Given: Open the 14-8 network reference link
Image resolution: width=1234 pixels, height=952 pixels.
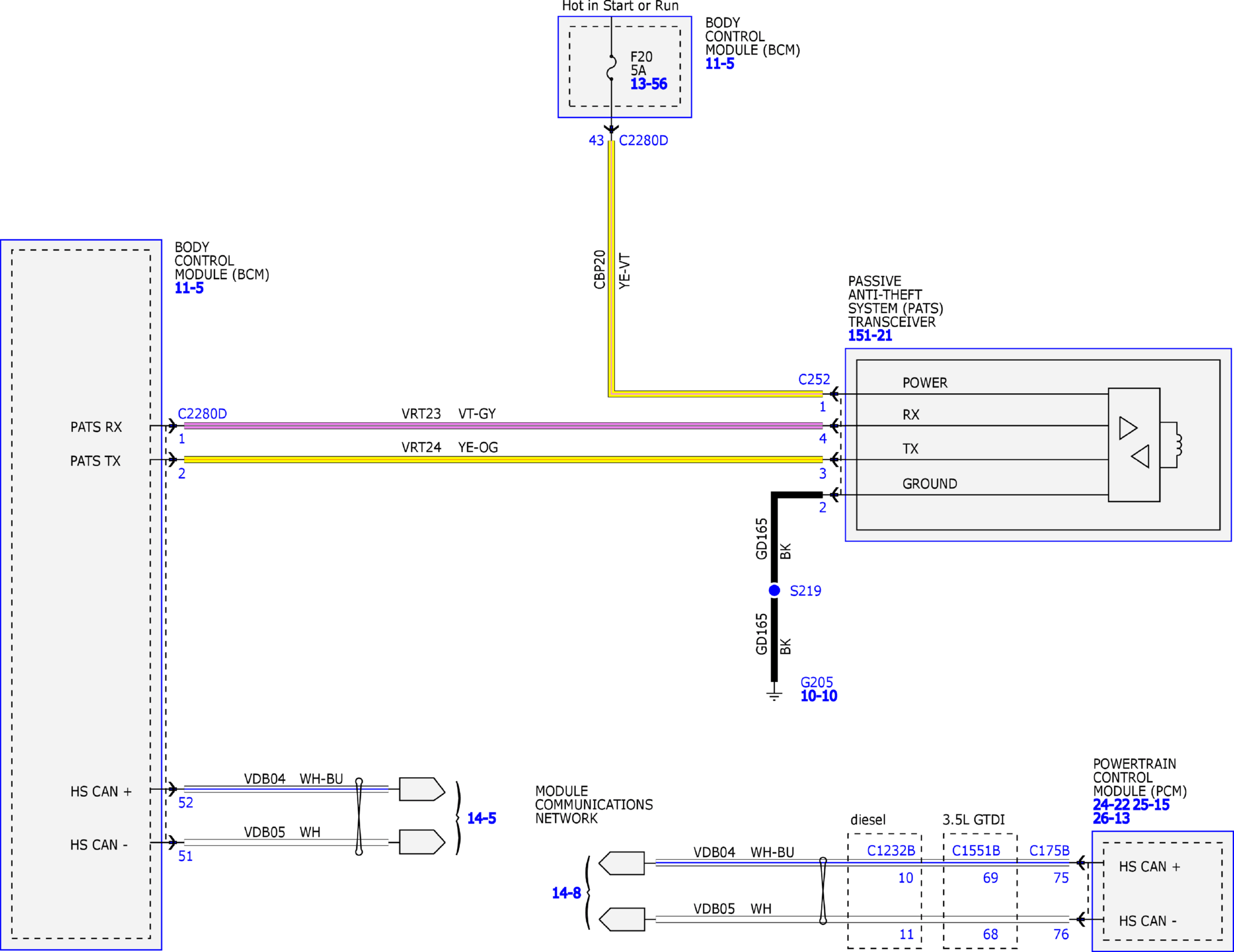Looking at the screenshot, I should click(x=566, y=893).
